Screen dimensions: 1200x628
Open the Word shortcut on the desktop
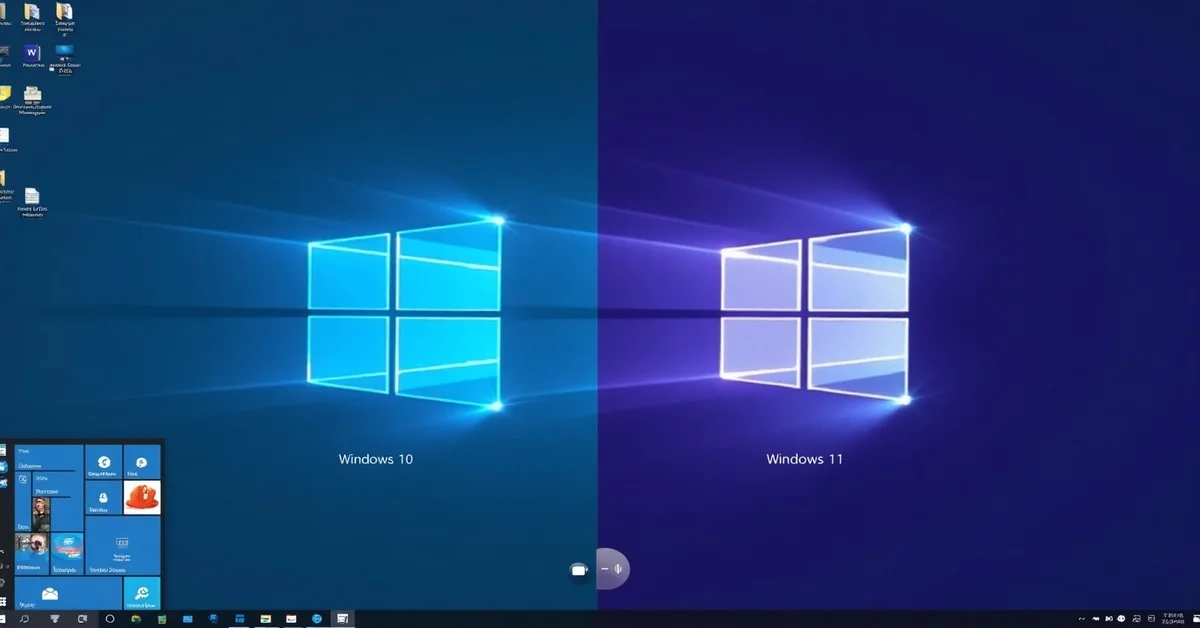[x=32, y=53]
